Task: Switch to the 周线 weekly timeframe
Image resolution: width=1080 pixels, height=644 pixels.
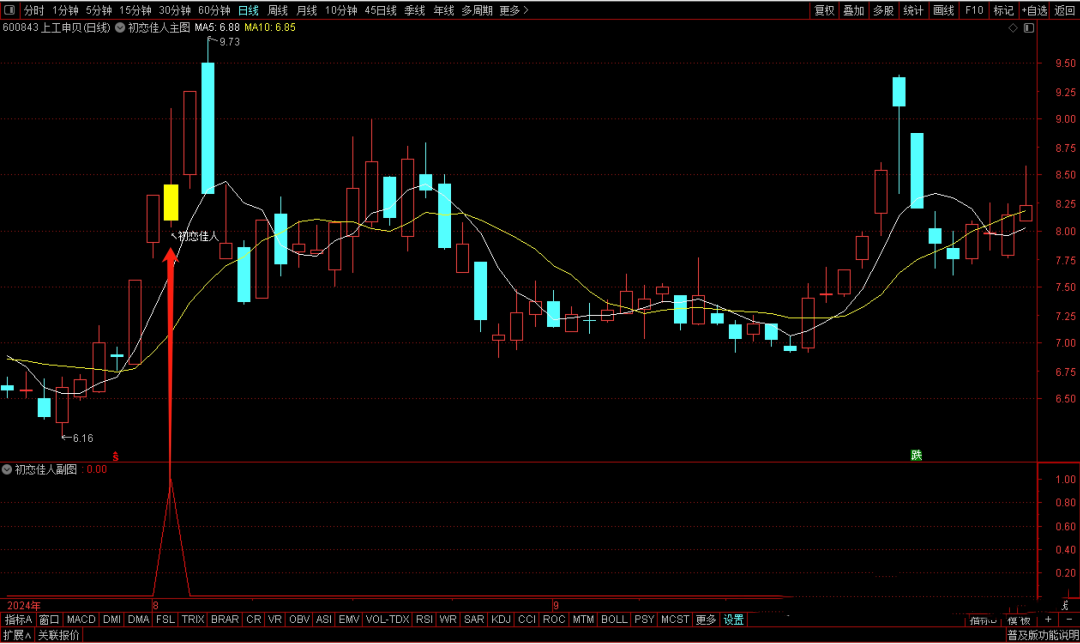Action: (x=277, y=10)
